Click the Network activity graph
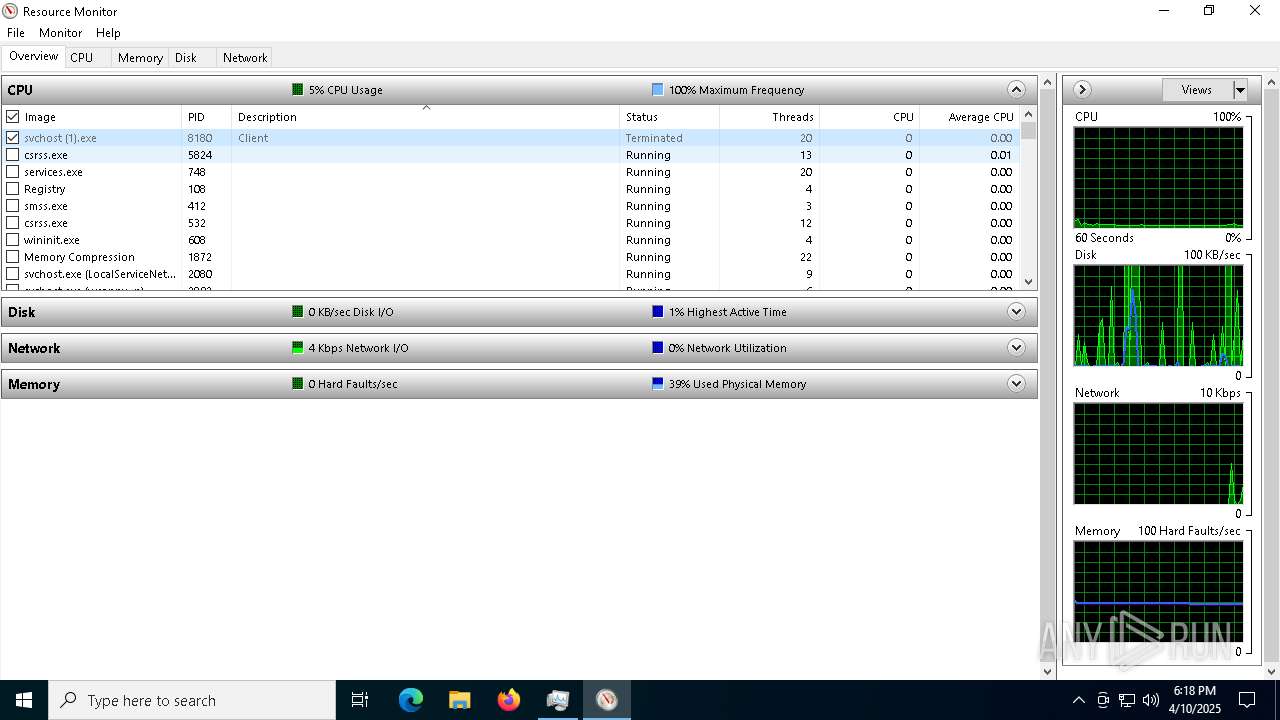The width and height of the screenshot is (1280, 720). 1158,453
